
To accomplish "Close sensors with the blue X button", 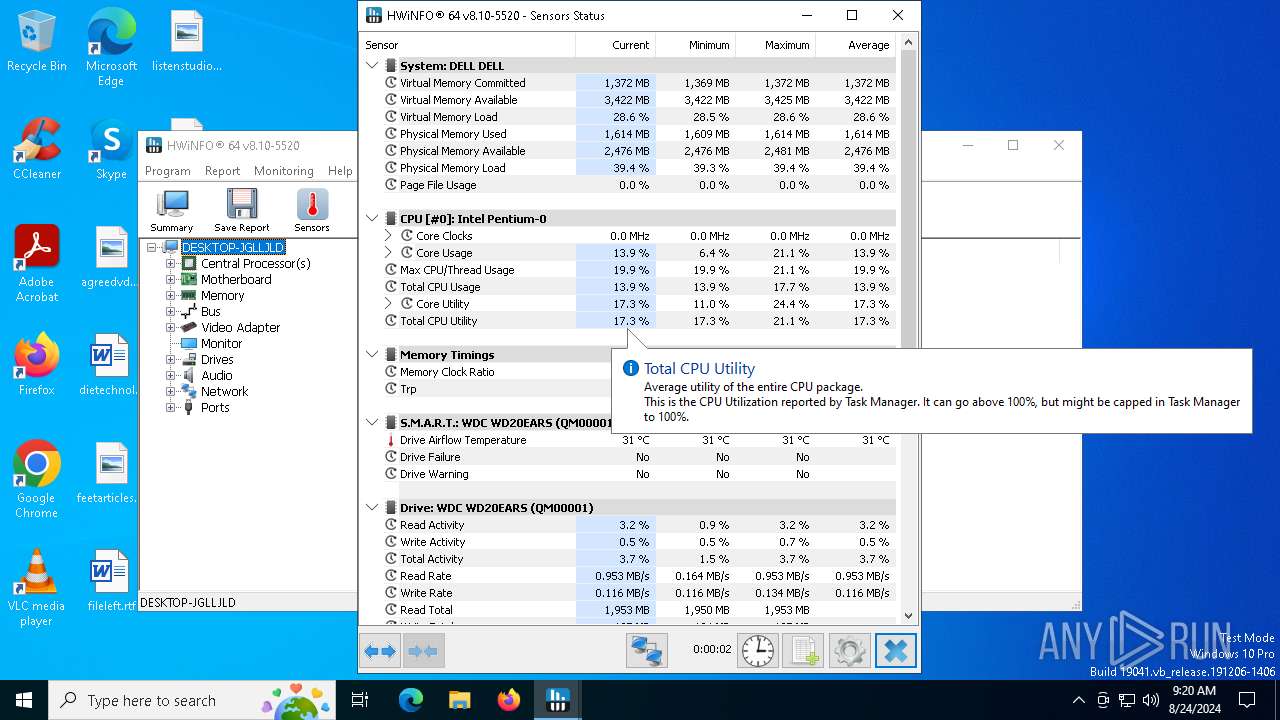I will [x=895, y=651].
